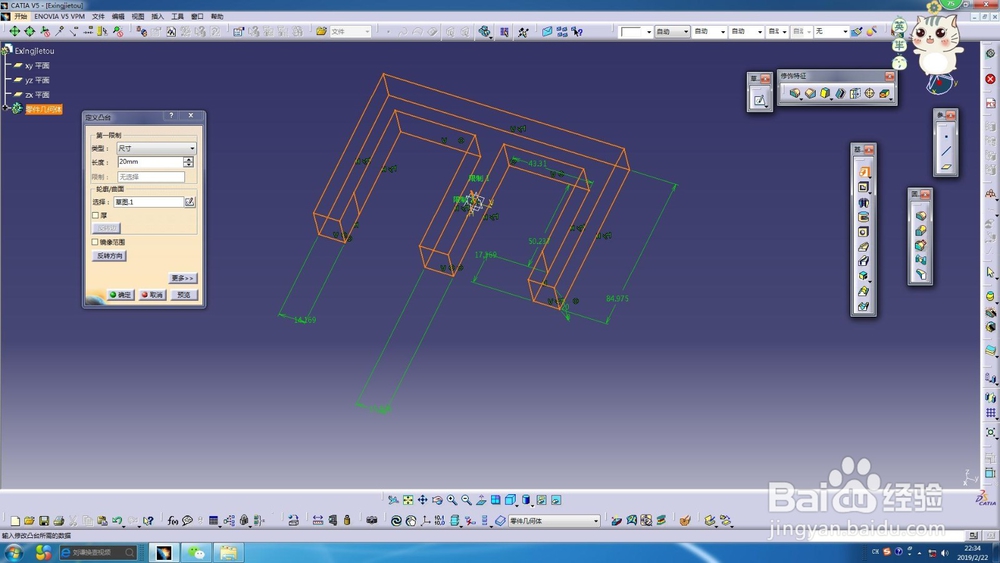Image resolution: width=1000 pixels, height=563 pixels.
Task: Select the yz 平面 plane in tree
Action: tap(37, 80)
